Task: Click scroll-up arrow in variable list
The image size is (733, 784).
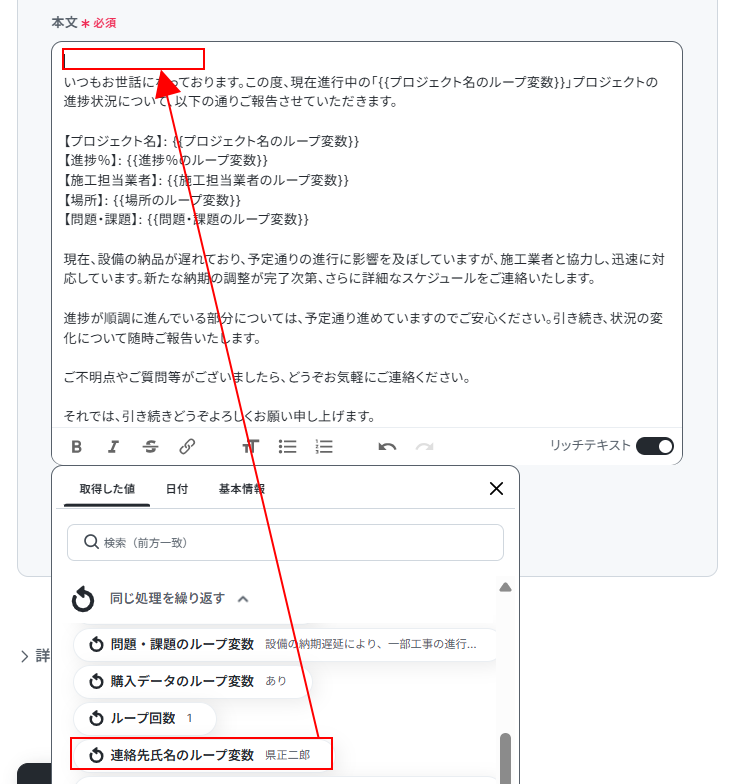Action: coord(505,587)
